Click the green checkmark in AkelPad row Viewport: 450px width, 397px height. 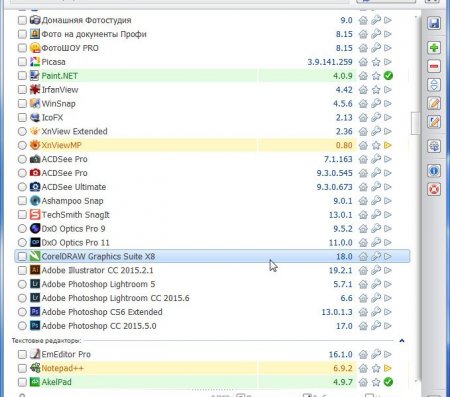pyautogui.click(x=388, y=382)
